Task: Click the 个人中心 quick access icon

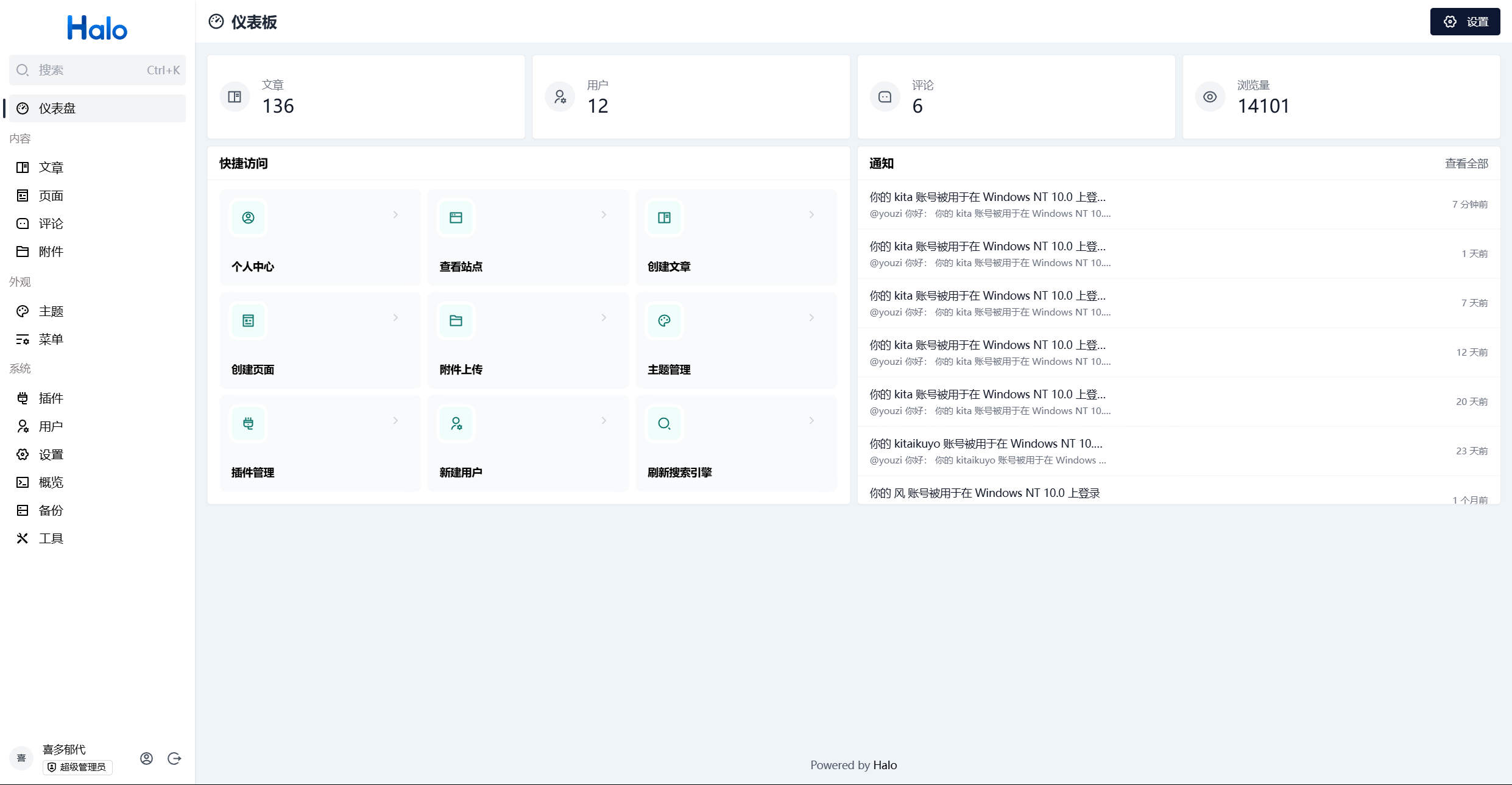Action: (248, 217)
